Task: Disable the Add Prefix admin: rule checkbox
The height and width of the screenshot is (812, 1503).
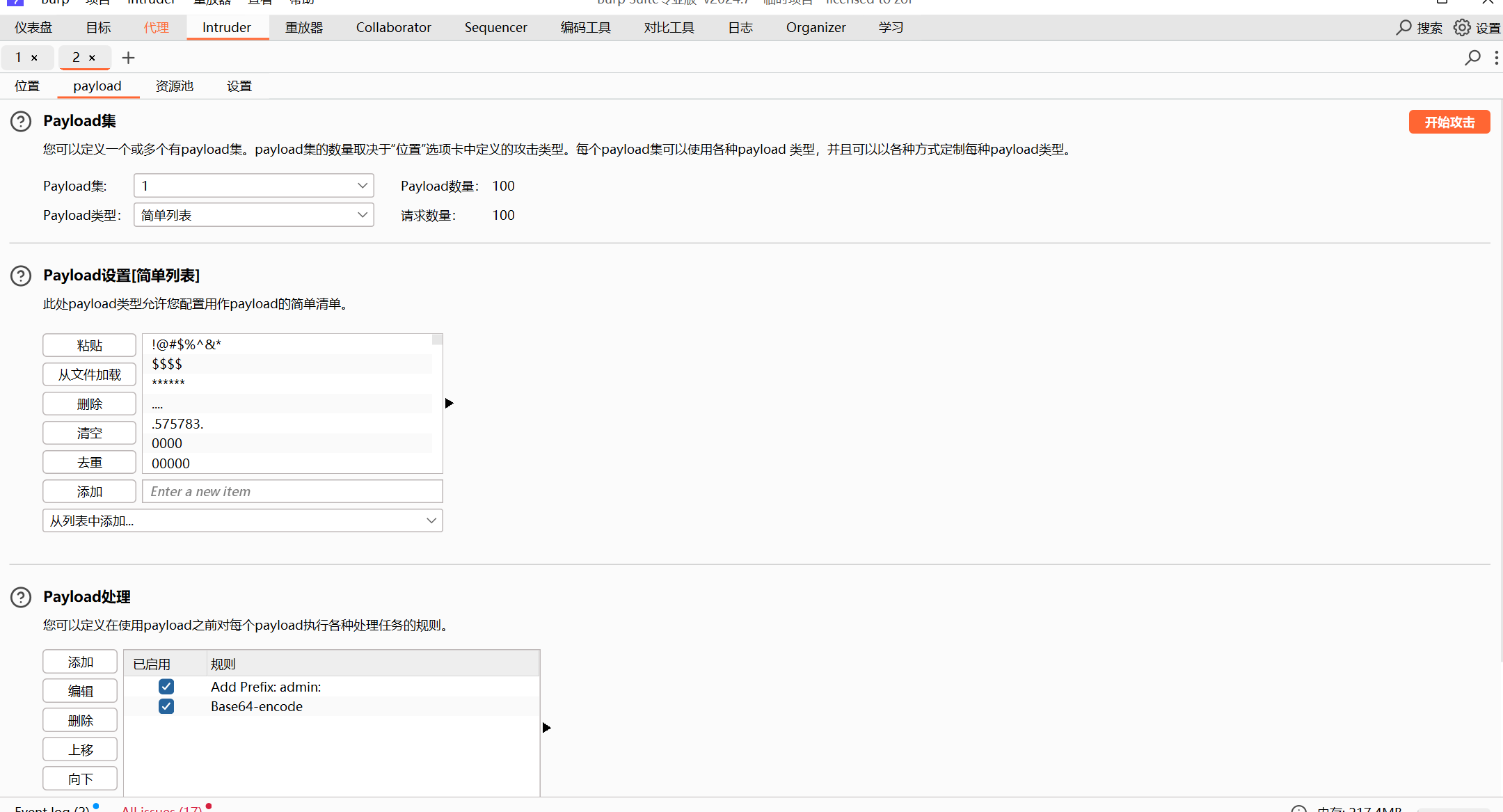Action: point(166,687)
